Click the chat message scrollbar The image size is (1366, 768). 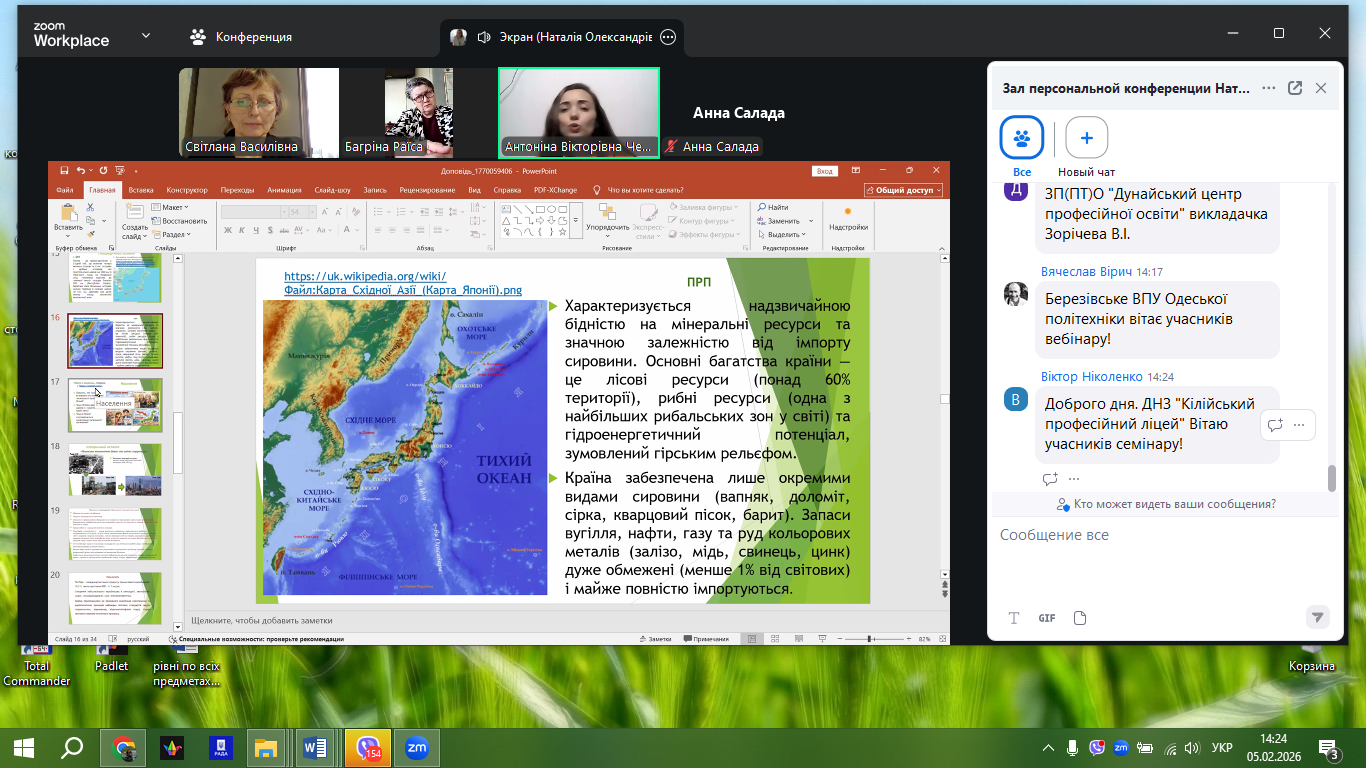coord(1331,478)
